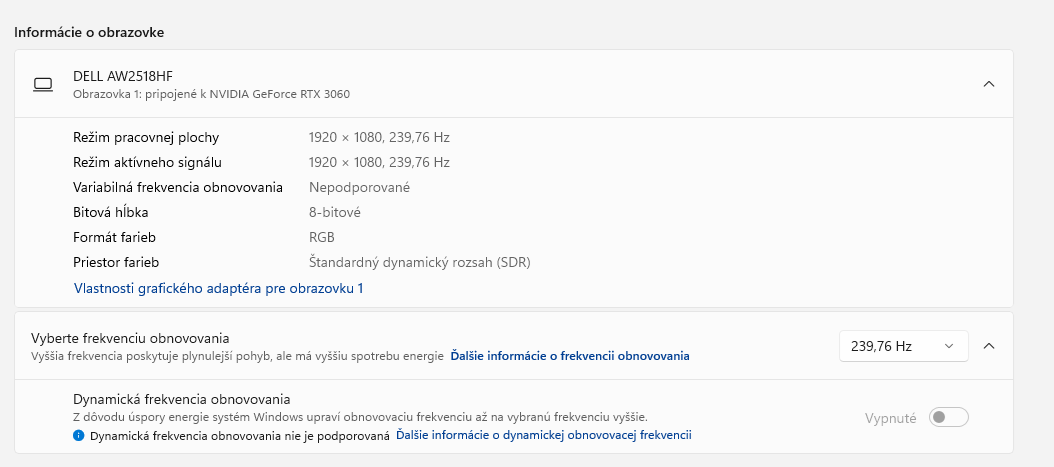Click the RGB colour format value
The height and width of the screenshot is (467, 1054).
click(x=321, y=237)
